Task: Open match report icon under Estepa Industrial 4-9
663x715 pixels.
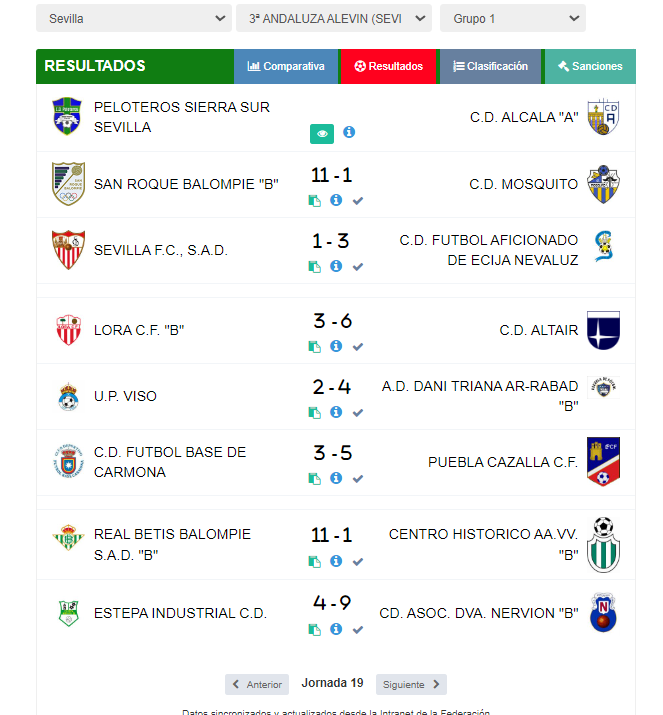Action: [315, 629]
